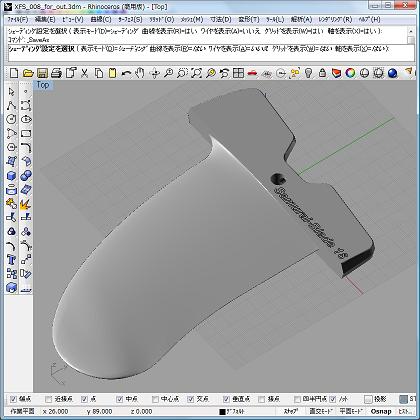
Task: Open the デフォルト layer selector in status bar
Action: coord(235,411)
